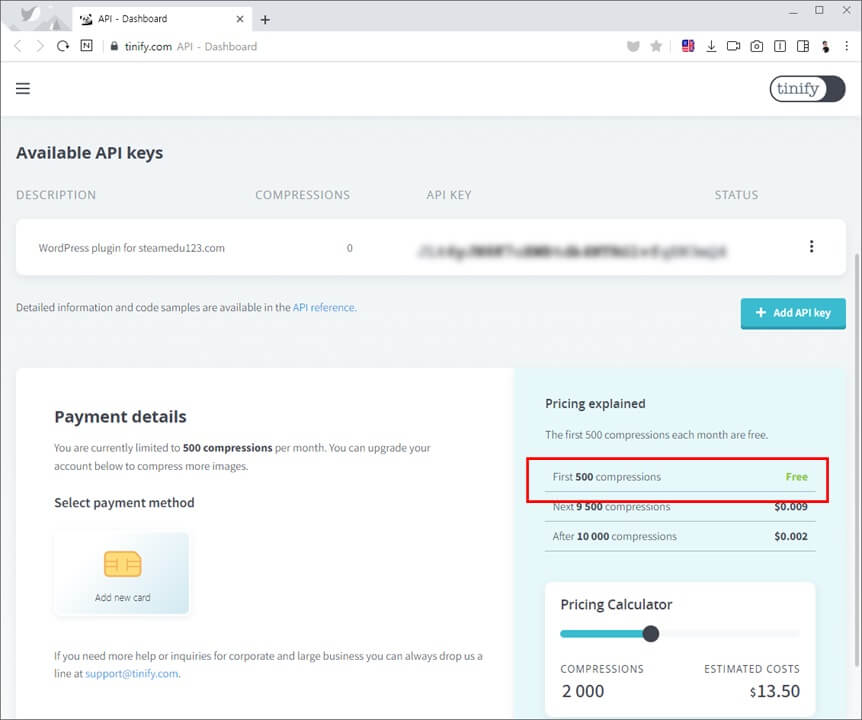Image resolution: width=862 pixels, height=720 pixels.
Task: Click the $13.50 estimated cost value
Action: pos(775,691)
